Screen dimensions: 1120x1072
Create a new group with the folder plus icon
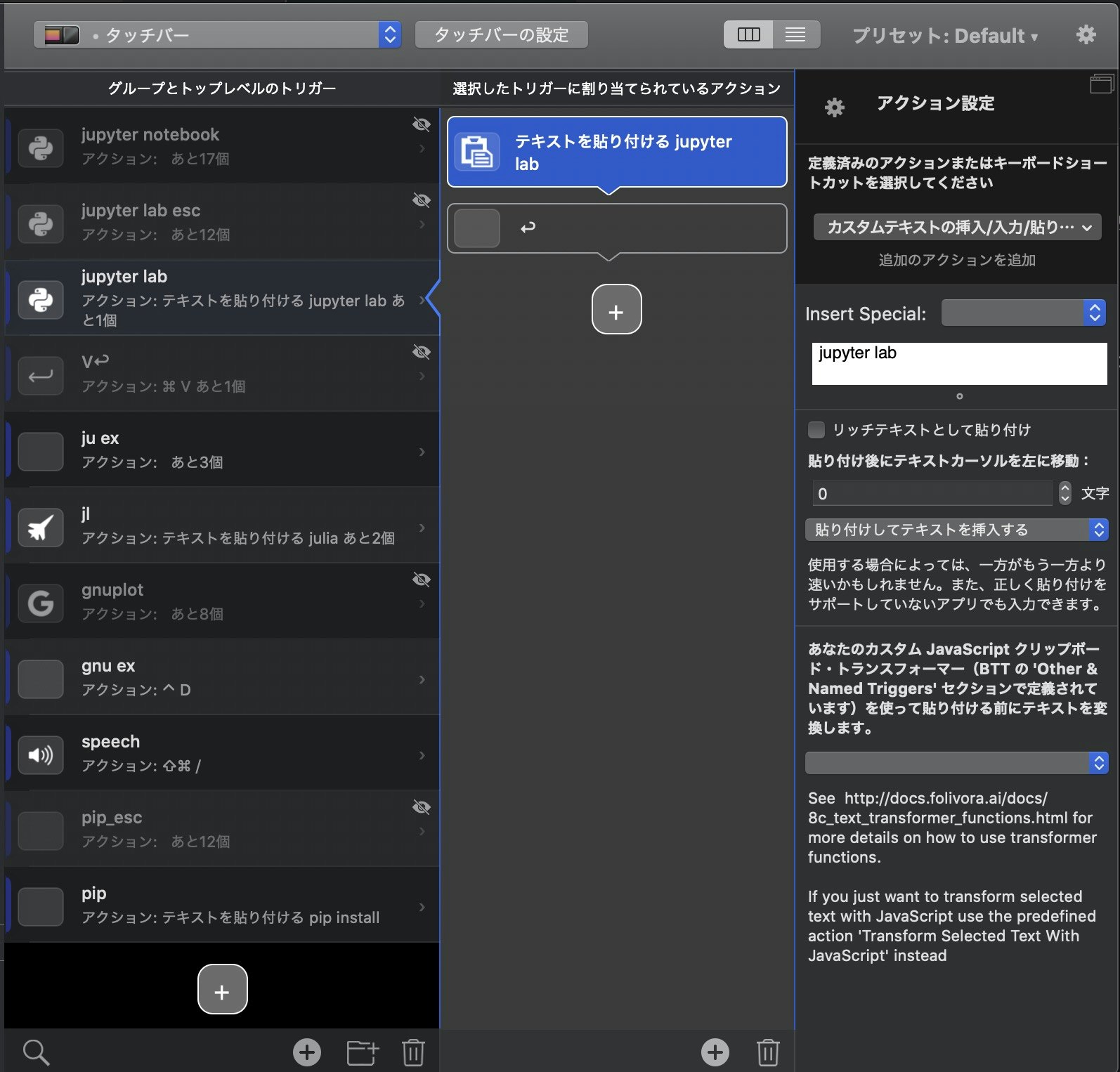point(363,1052)
